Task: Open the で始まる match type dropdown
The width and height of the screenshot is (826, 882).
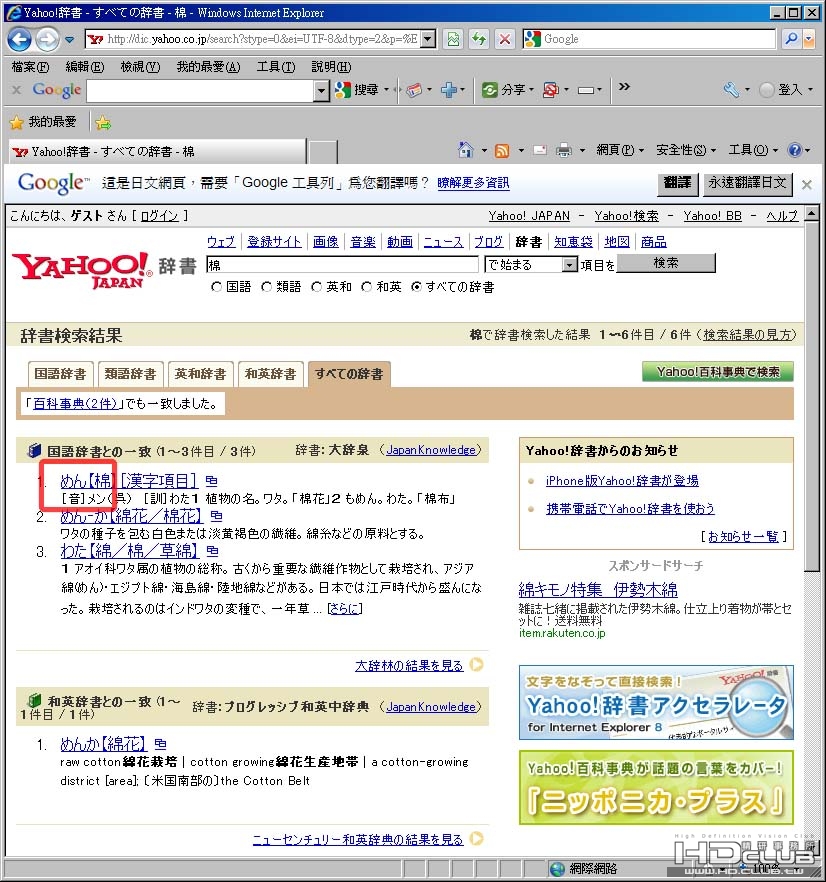Action: coord(570,264)
